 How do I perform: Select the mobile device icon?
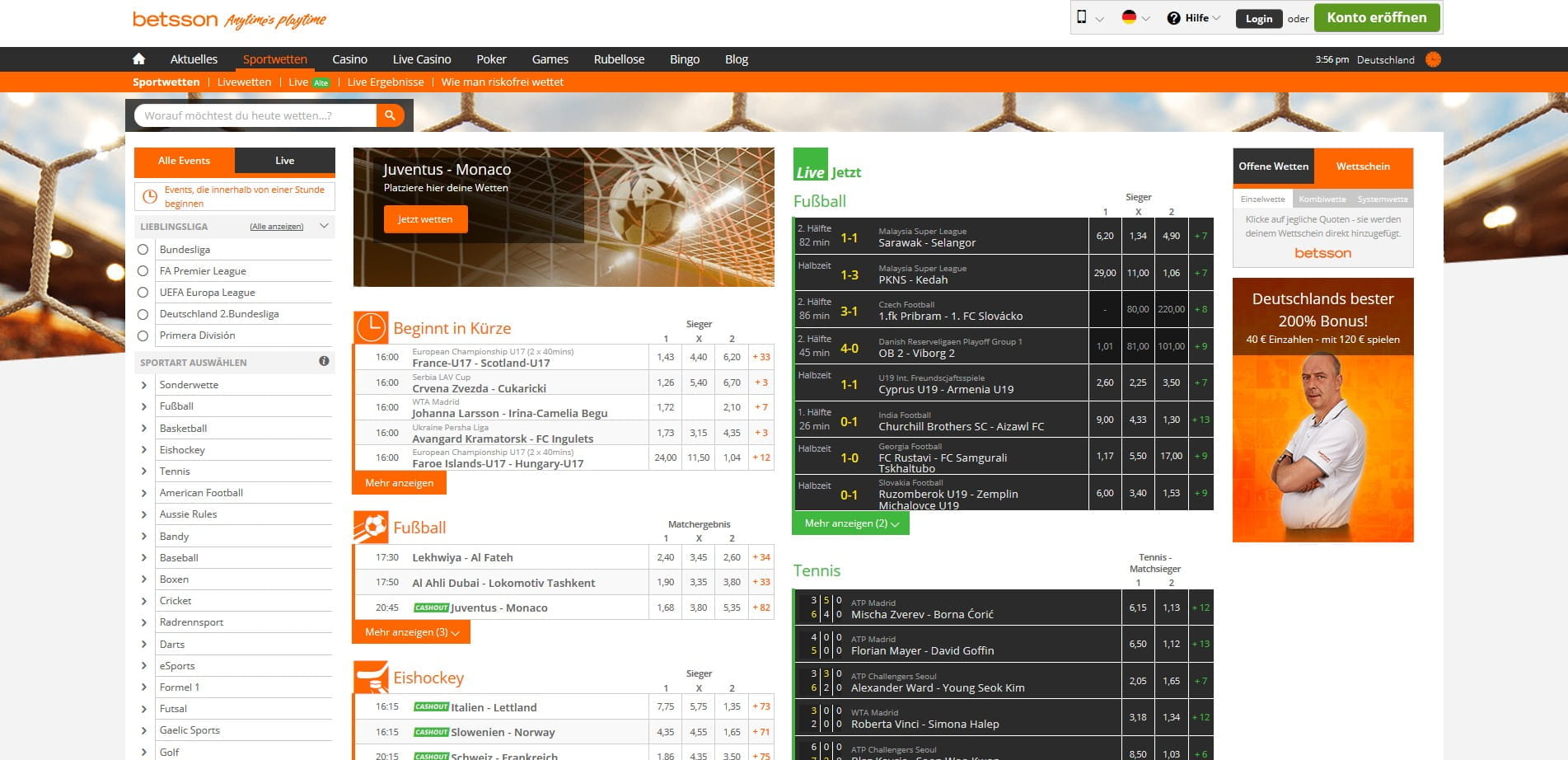pyautogui.click(x=1082, y=17)
